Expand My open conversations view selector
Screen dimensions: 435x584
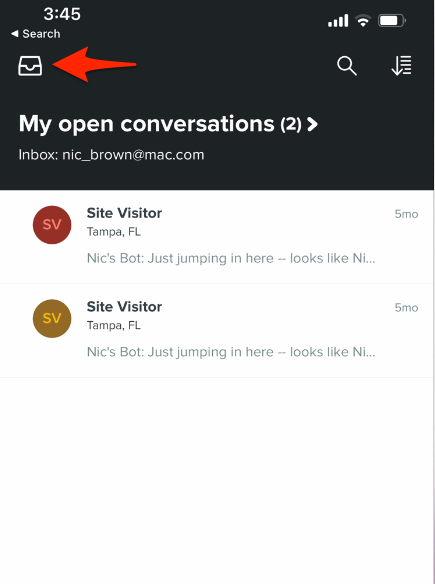(x=168, y=124)
